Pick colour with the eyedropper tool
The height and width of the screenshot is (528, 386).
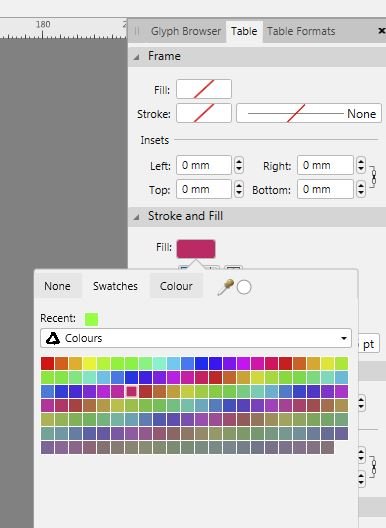pyautogui.click(x=225, y=287)
